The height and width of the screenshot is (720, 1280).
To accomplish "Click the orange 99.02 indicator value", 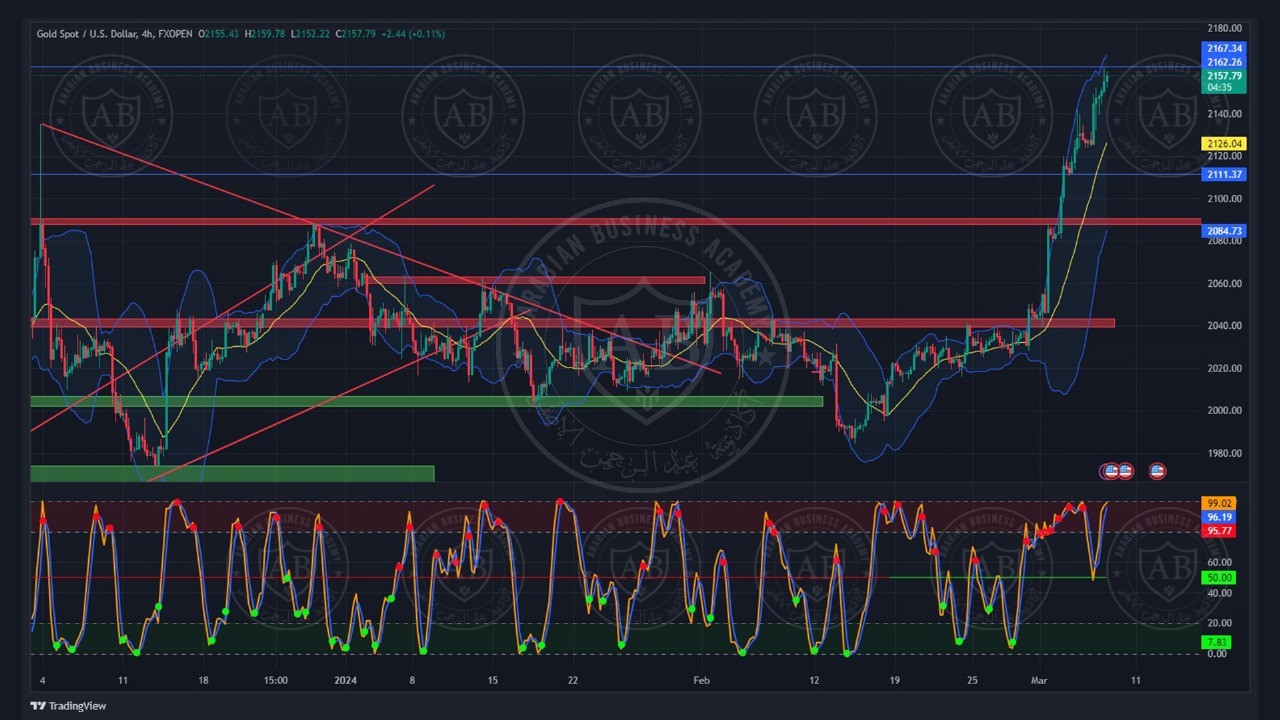I will (1220, 503).
